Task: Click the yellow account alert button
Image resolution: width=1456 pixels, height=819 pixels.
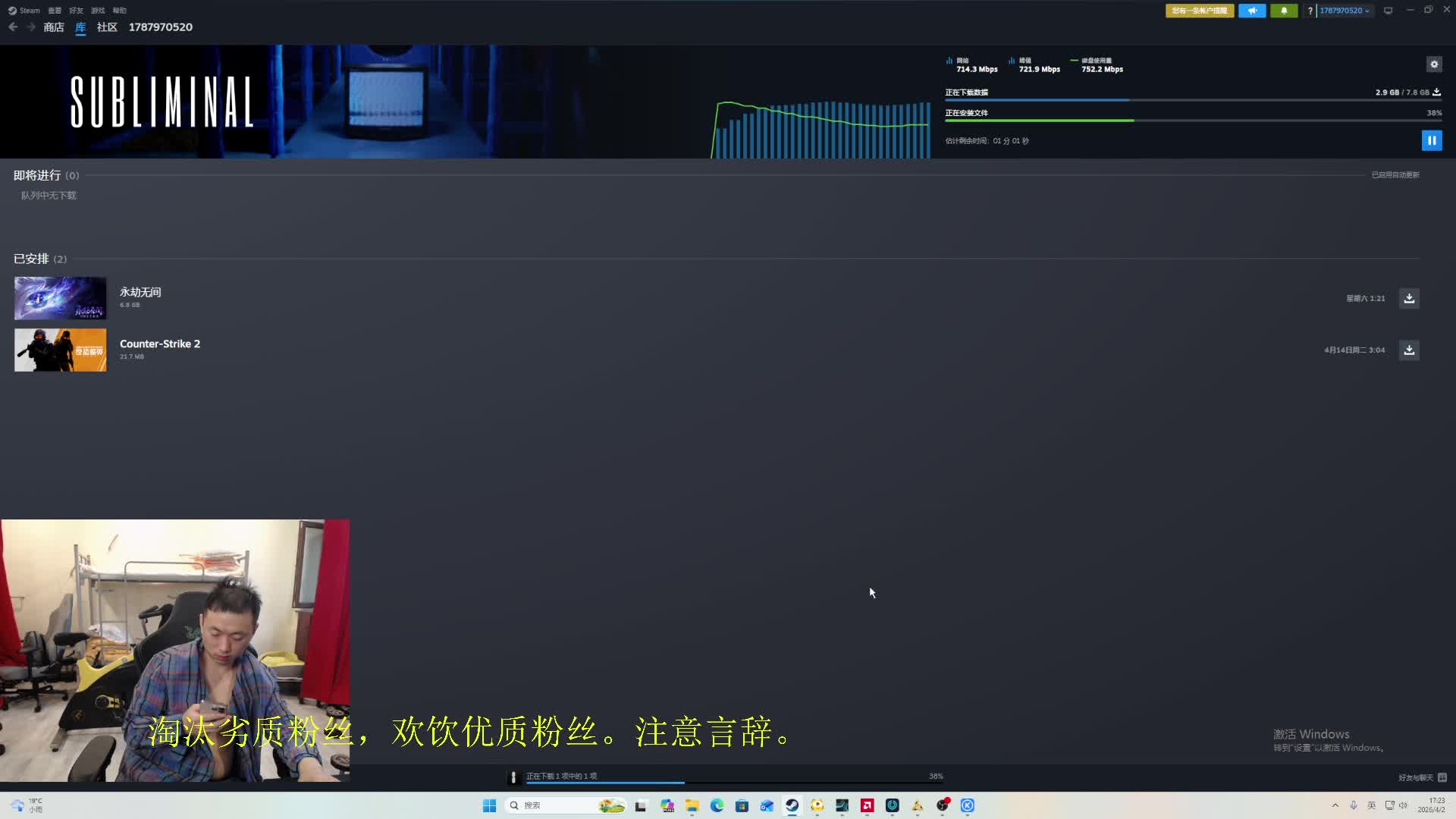Action: 1199,11
